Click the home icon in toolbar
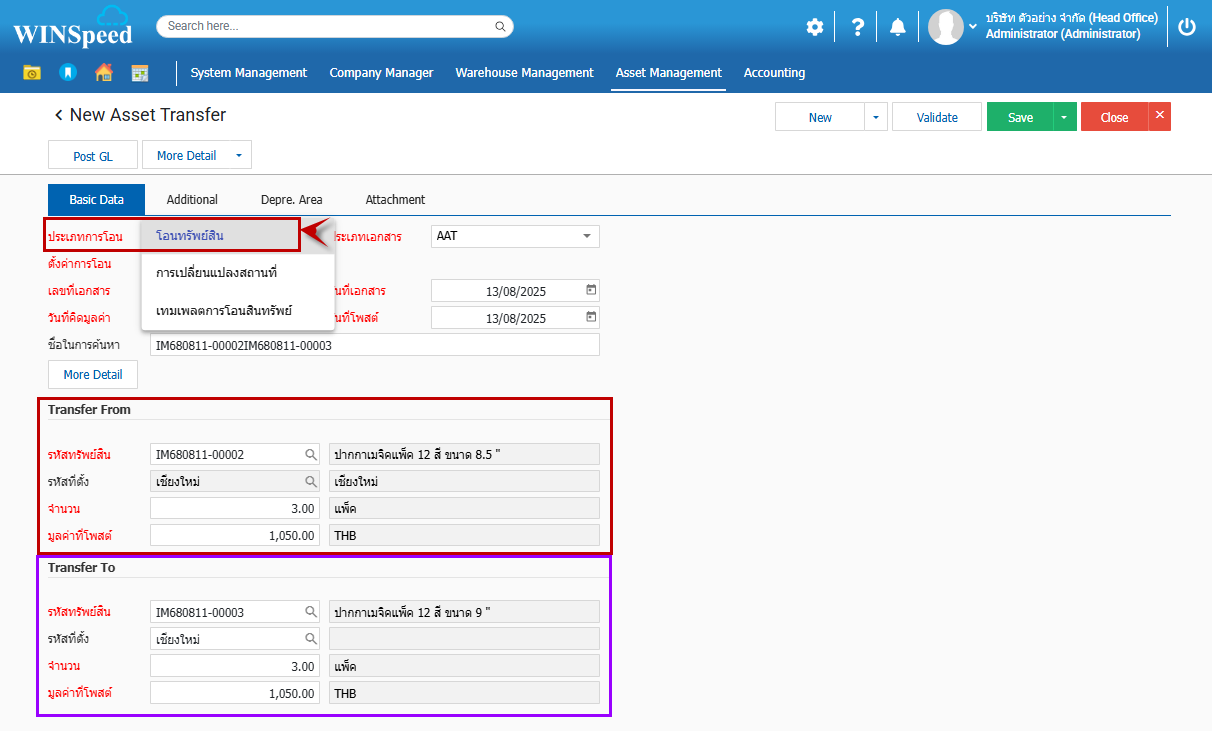 103,73
